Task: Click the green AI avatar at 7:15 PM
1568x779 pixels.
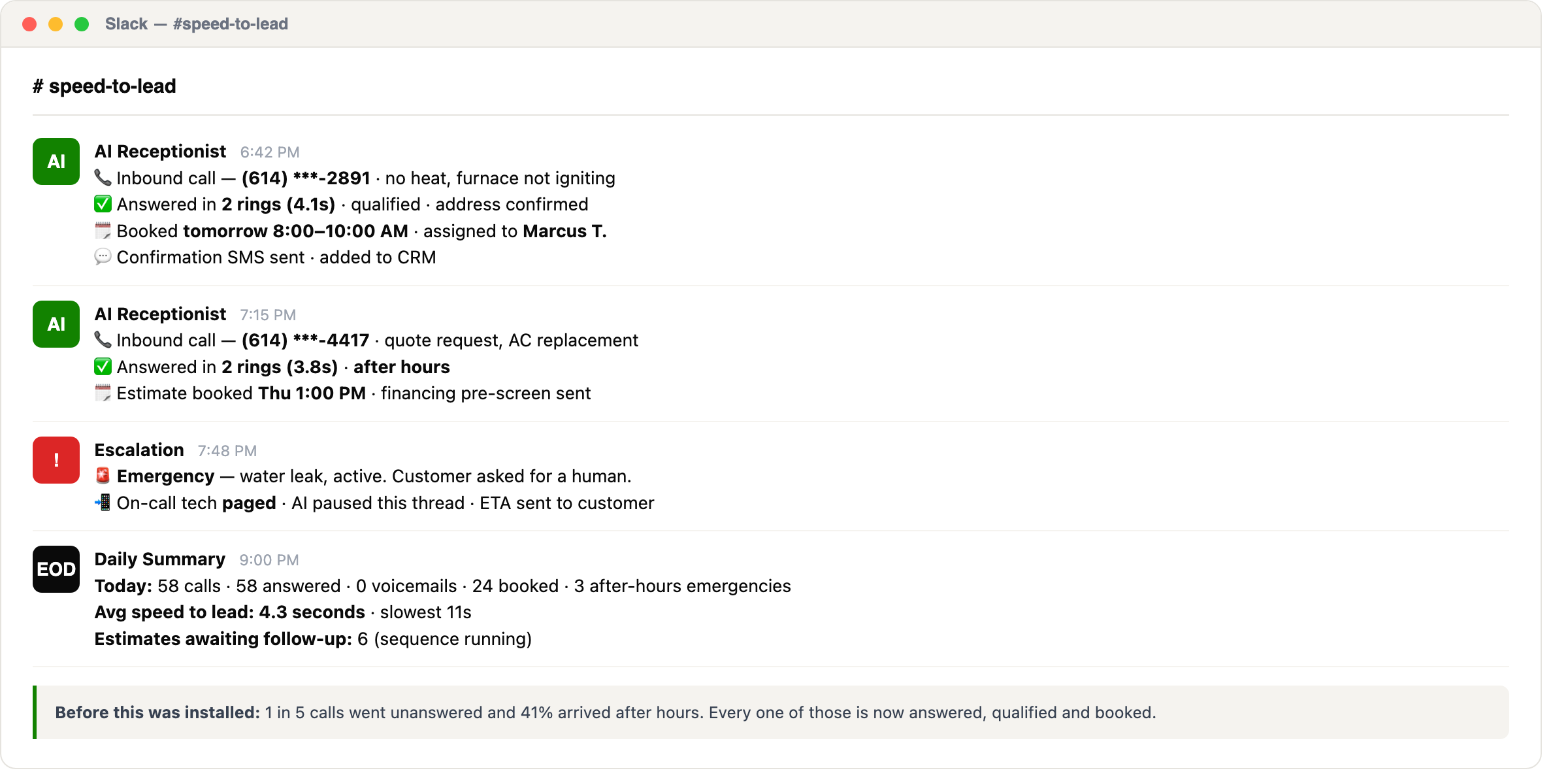Action: [56, 324]
